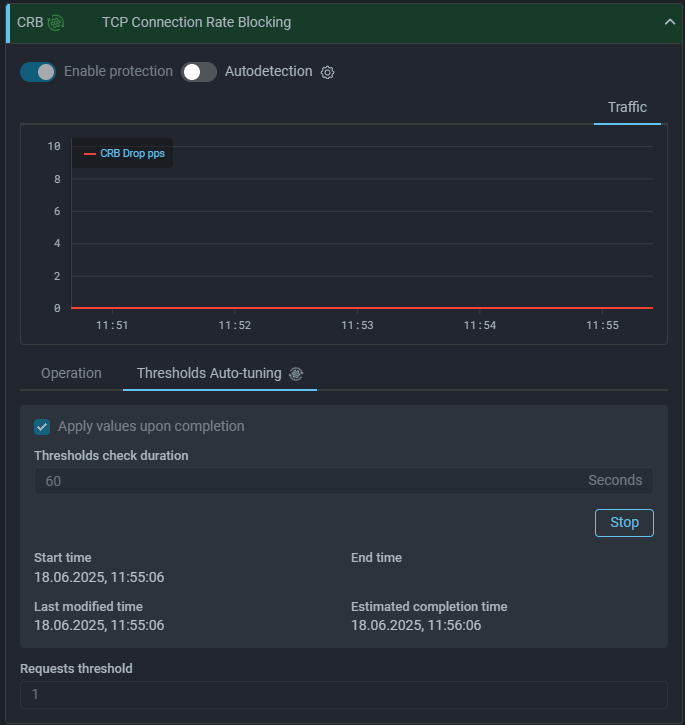
Task: Click the Start time value
Action: [x=99, y=577]
